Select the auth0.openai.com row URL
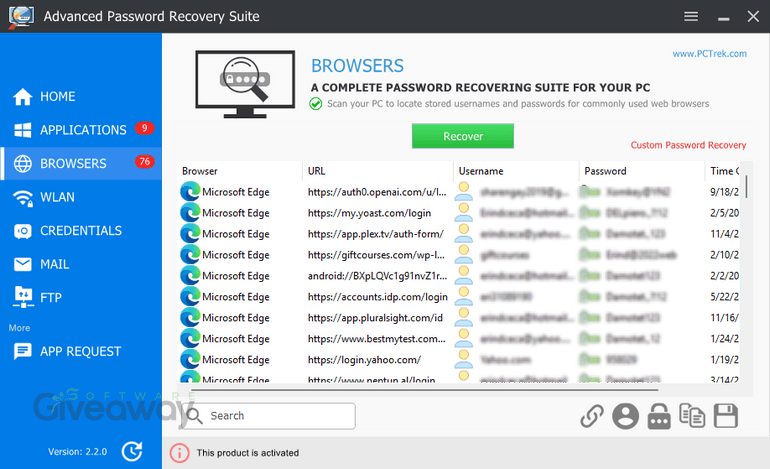The width and height of the screenshot is (770, 469). pos(377,192)
